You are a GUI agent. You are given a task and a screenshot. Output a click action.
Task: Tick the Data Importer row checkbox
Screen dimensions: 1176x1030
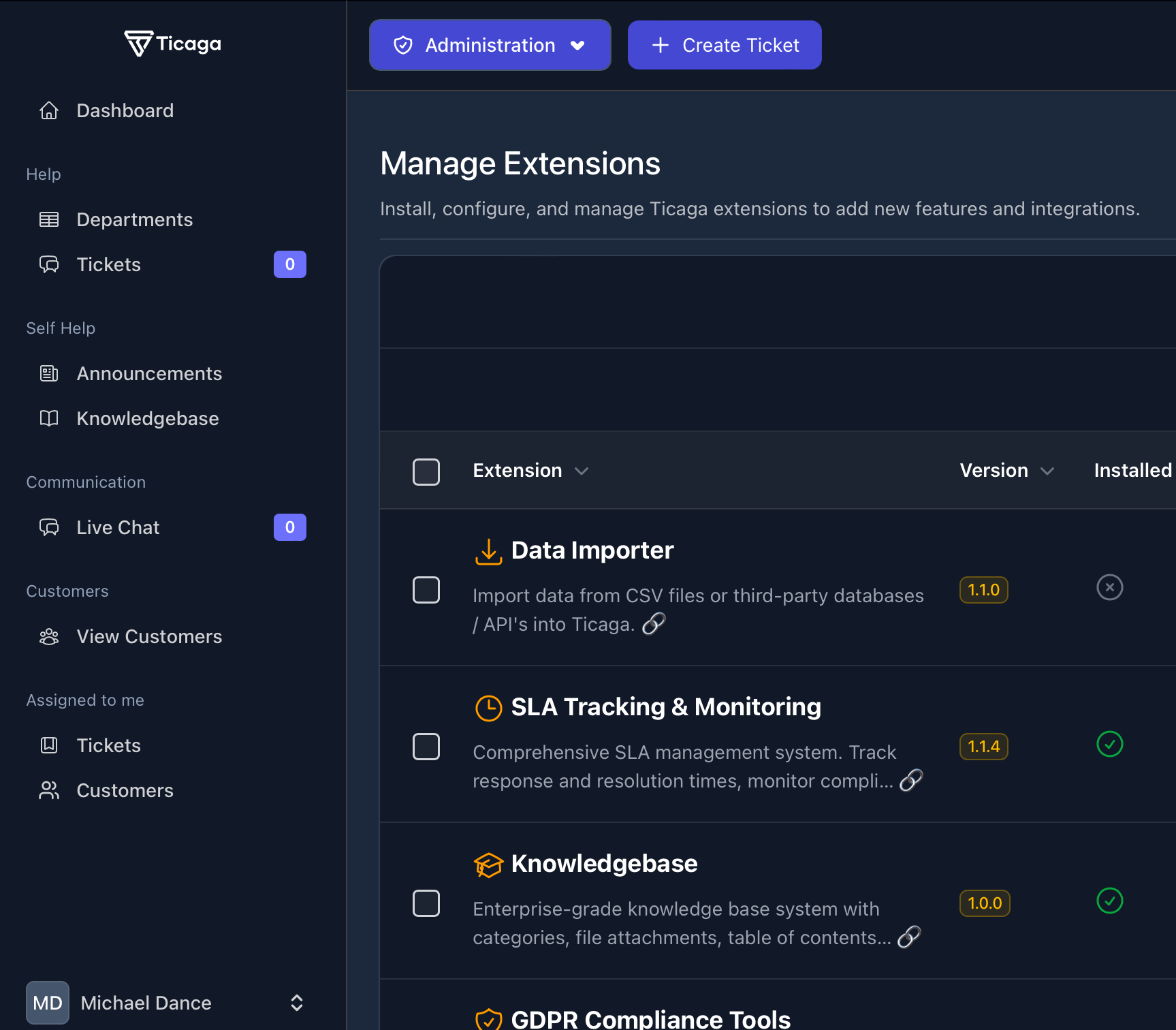(426, 590)
